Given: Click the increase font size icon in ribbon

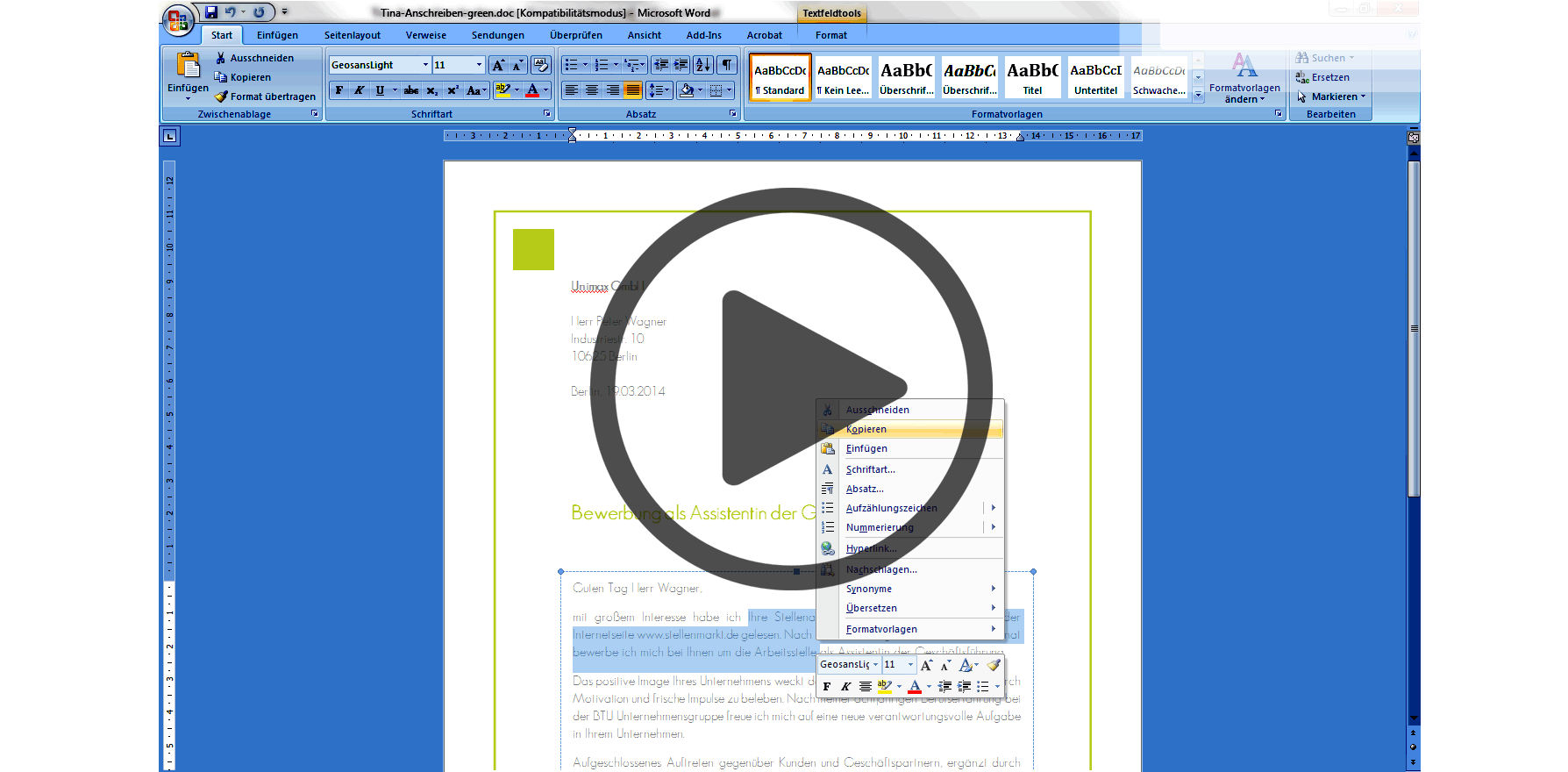Looking at the screenshot, I should click(x=498, y=65).
